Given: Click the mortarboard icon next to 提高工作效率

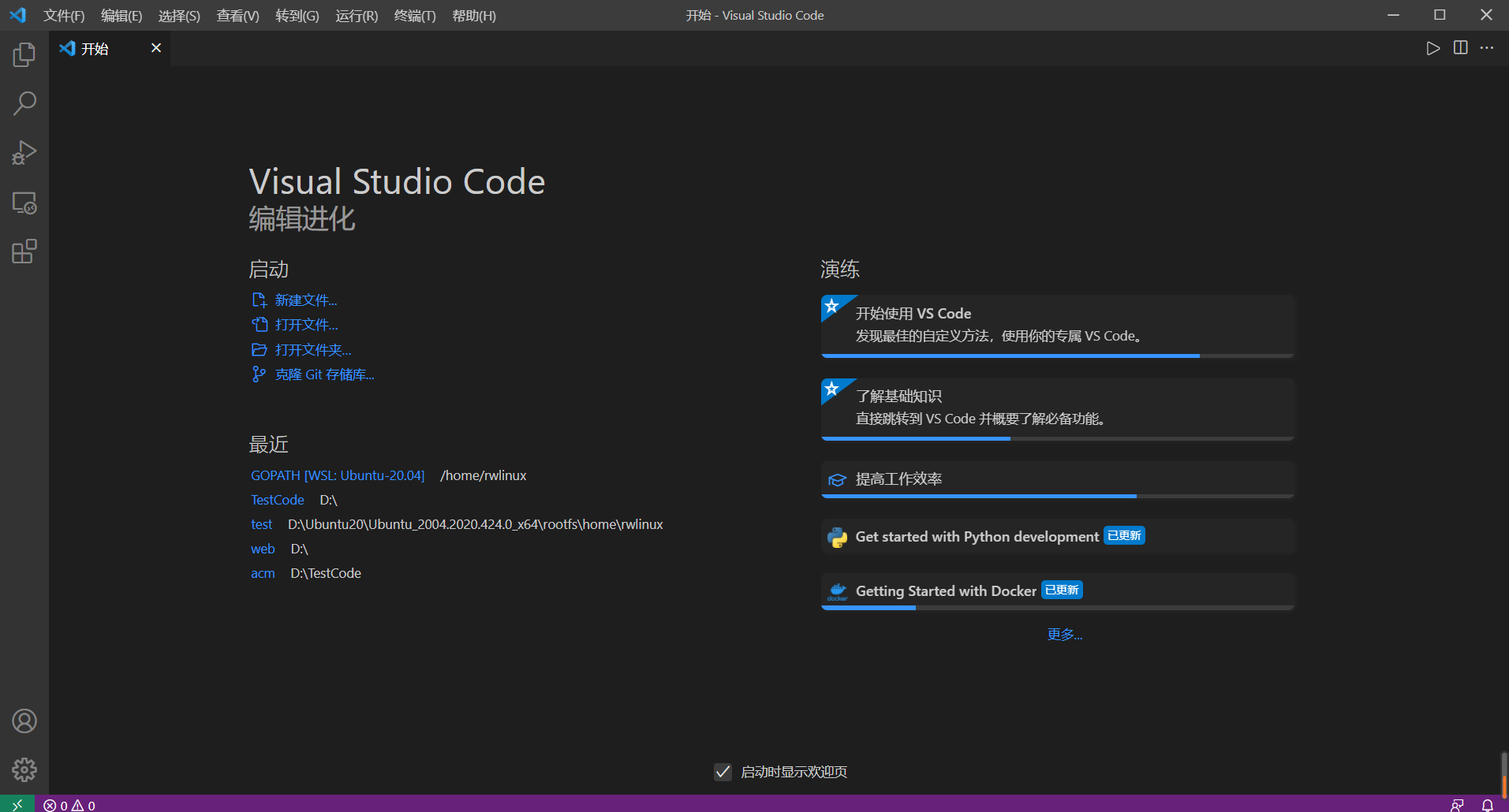Looking at the screenshot, I should tap(837, 479).
